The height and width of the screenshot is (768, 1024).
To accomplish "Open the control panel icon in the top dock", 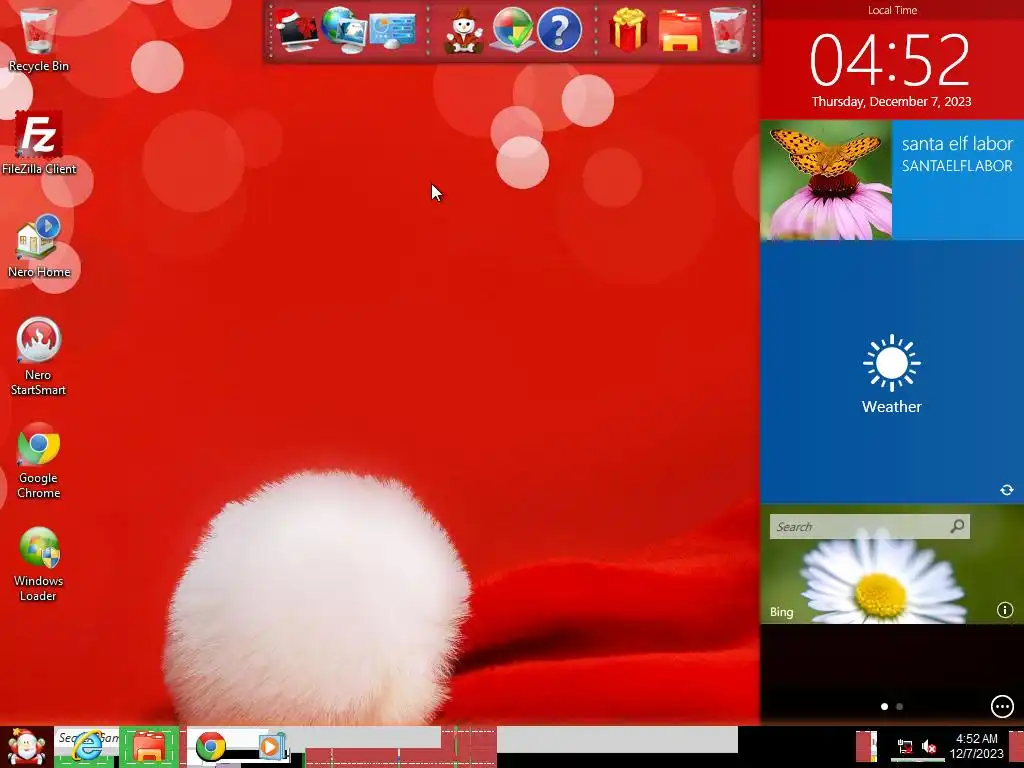I will coord(392,31).
